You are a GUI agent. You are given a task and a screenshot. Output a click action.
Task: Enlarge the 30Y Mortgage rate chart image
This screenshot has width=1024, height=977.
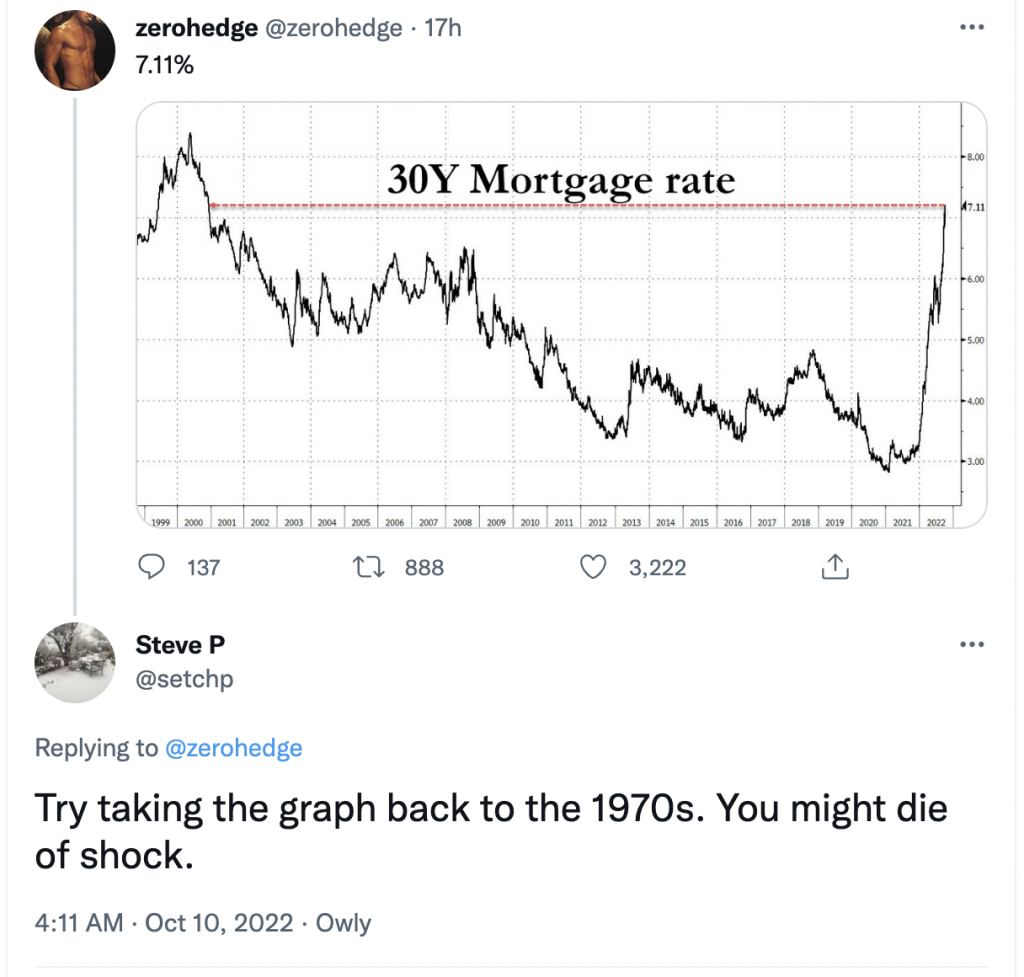561,314
